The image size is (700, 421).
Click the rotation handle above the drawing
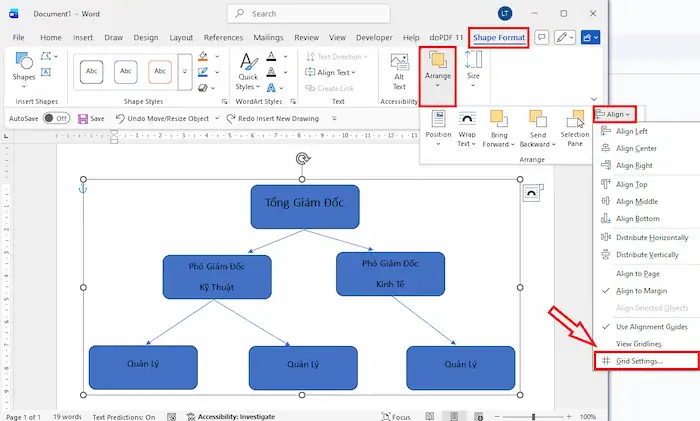tap(302, 159)
